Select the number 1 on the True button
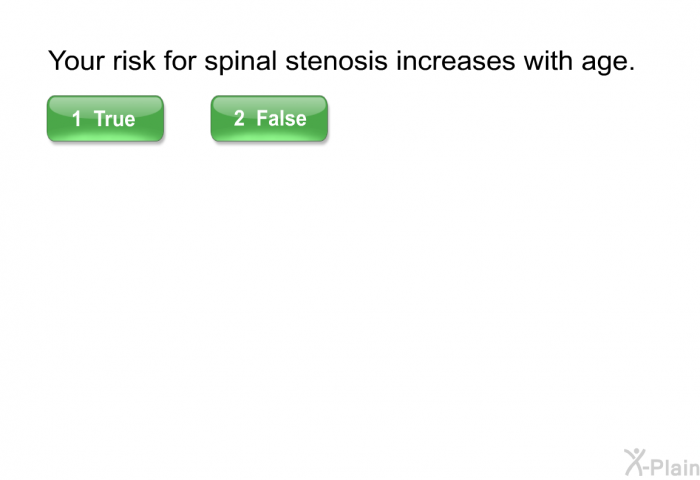The width and height of the screenshot is (700, 480). tap(77, 119)
